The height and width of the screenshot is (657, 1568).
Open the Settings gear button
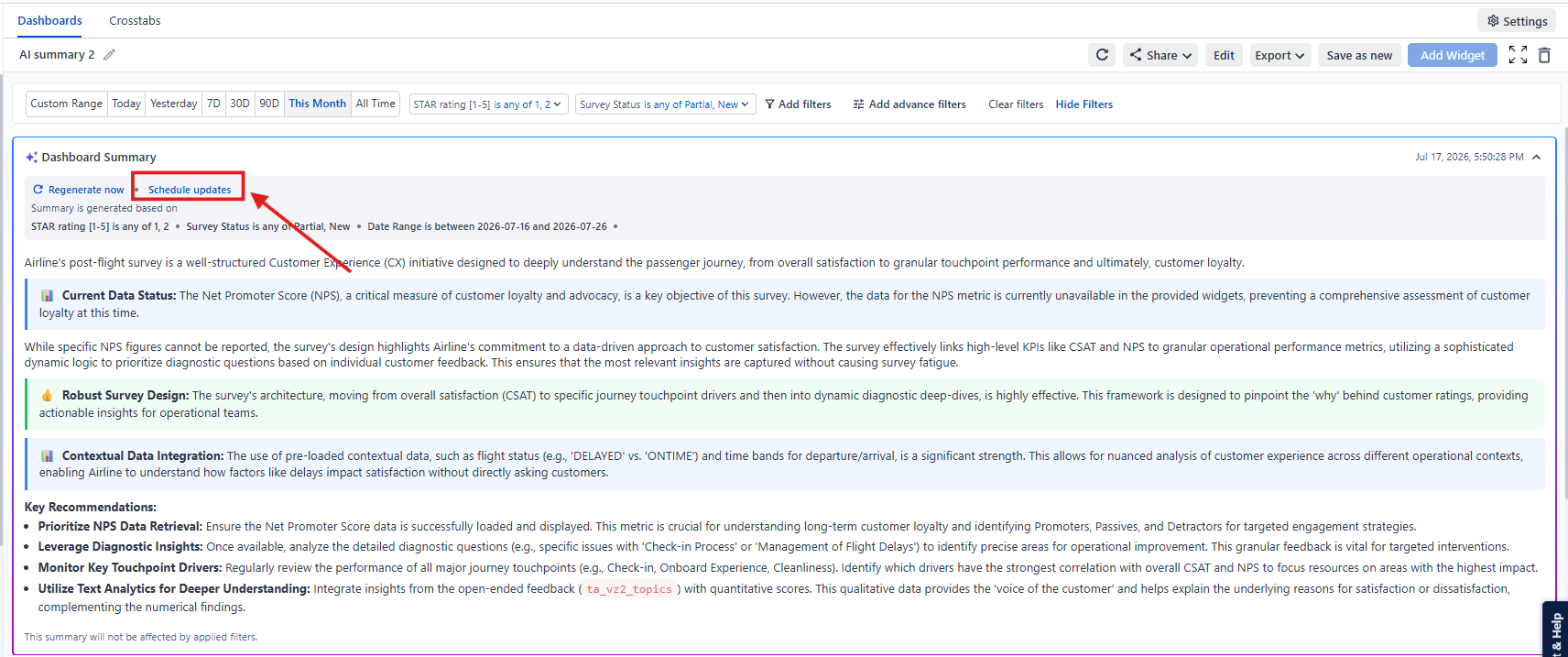coord(1517,21)
